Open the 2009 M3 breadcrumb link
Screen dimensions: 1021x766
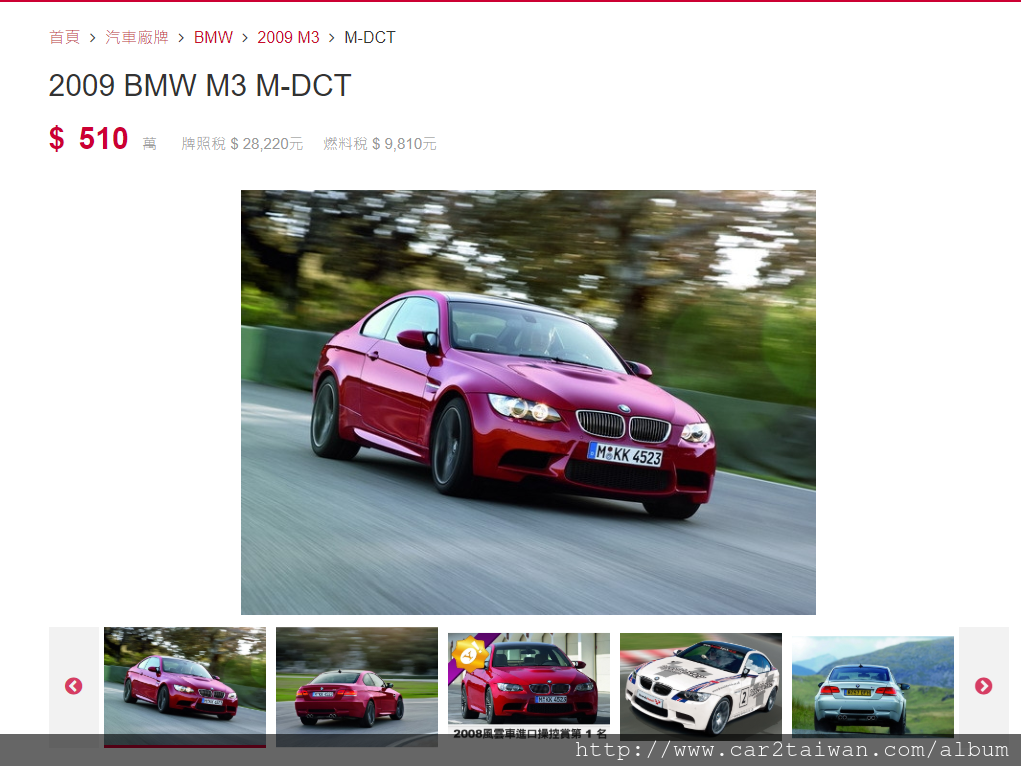pyautogui.click(x=288, y=36)
